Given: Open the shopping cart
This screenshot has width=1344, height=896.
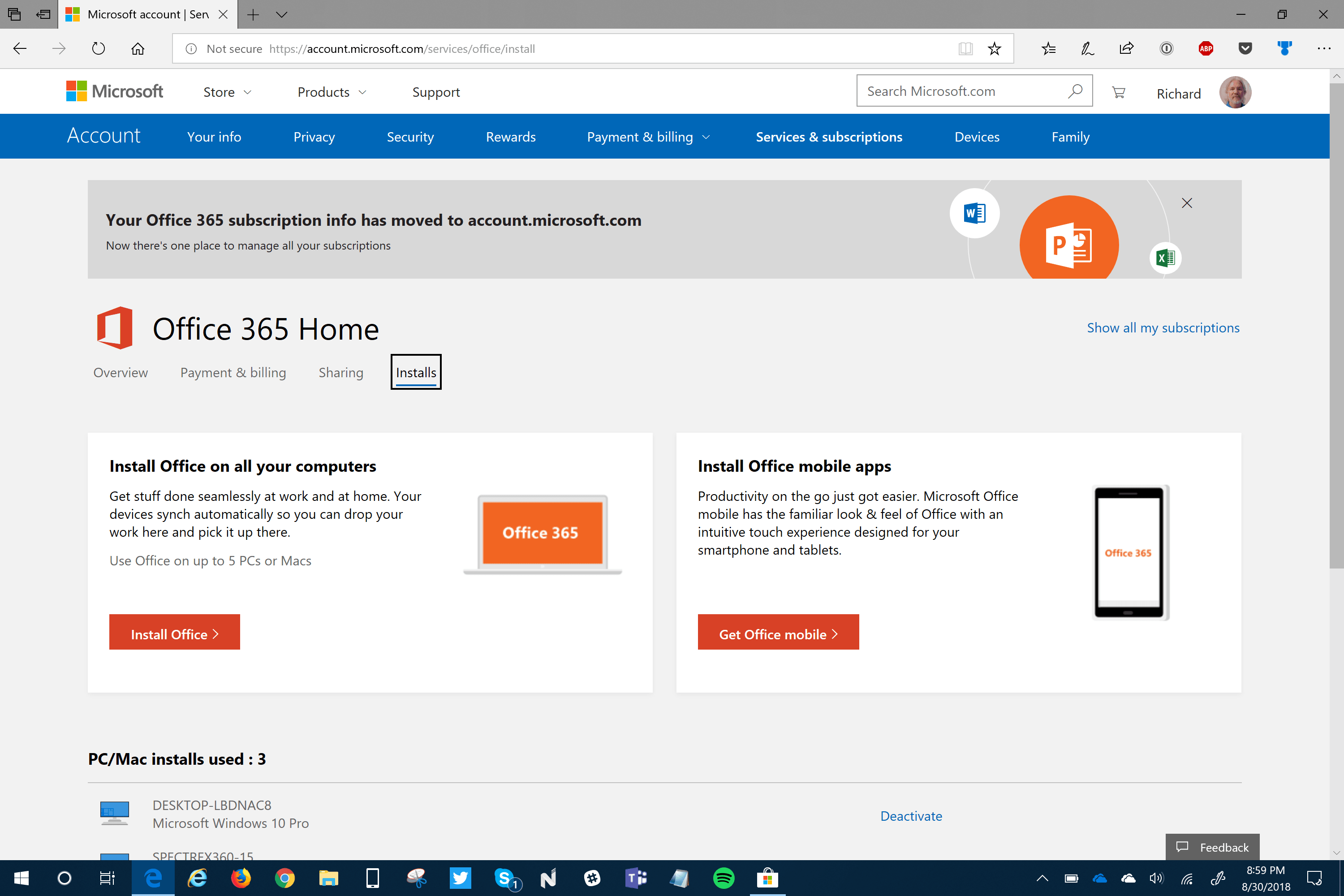Looking at the screenshot, I should [1118, 92].
